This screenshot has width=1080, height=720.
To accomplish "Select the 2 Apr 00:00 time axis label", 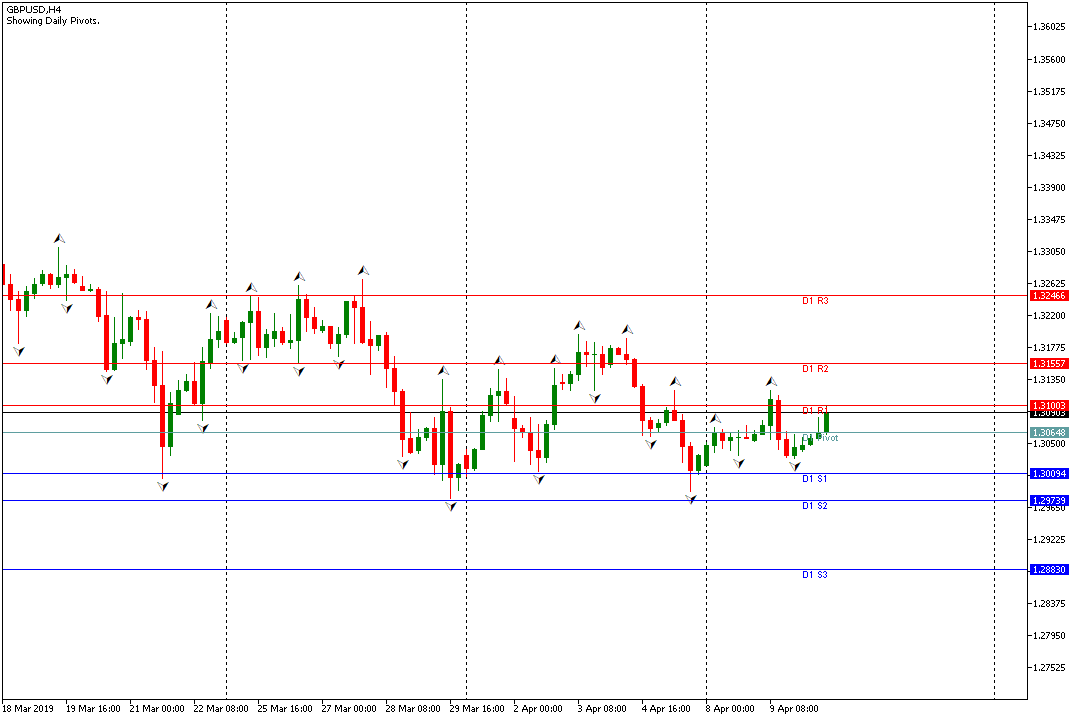I will 537,708.
